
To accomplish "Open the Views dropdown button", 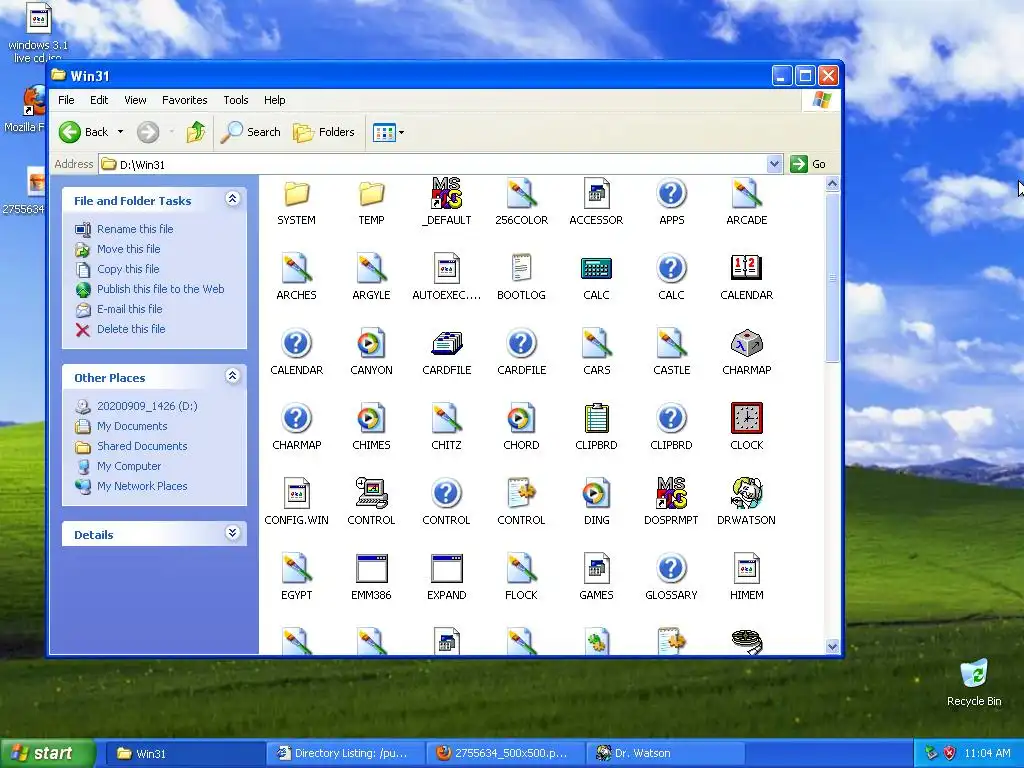I will tap(389, 133).
